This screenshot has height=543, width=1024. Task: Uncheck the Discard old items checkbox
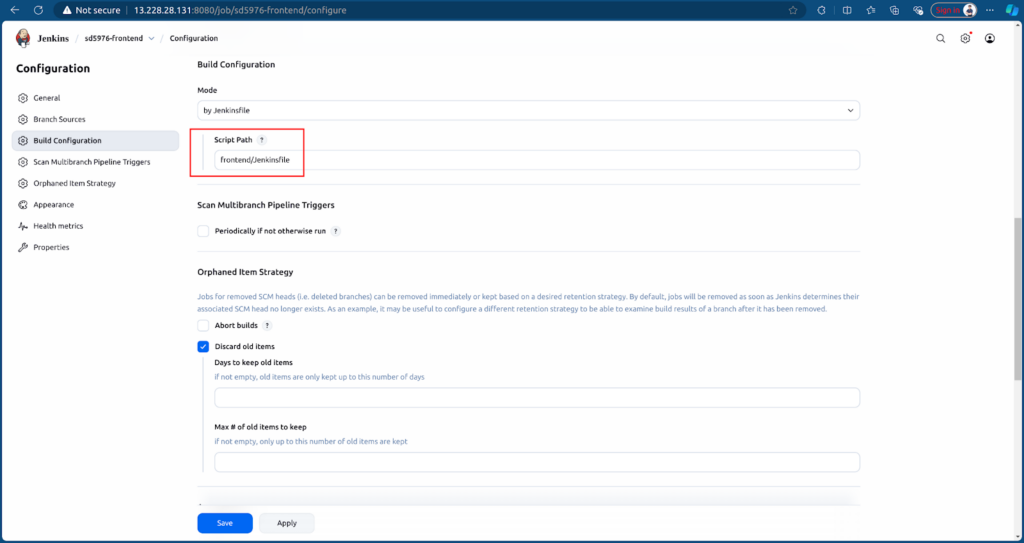pos(204,346)
